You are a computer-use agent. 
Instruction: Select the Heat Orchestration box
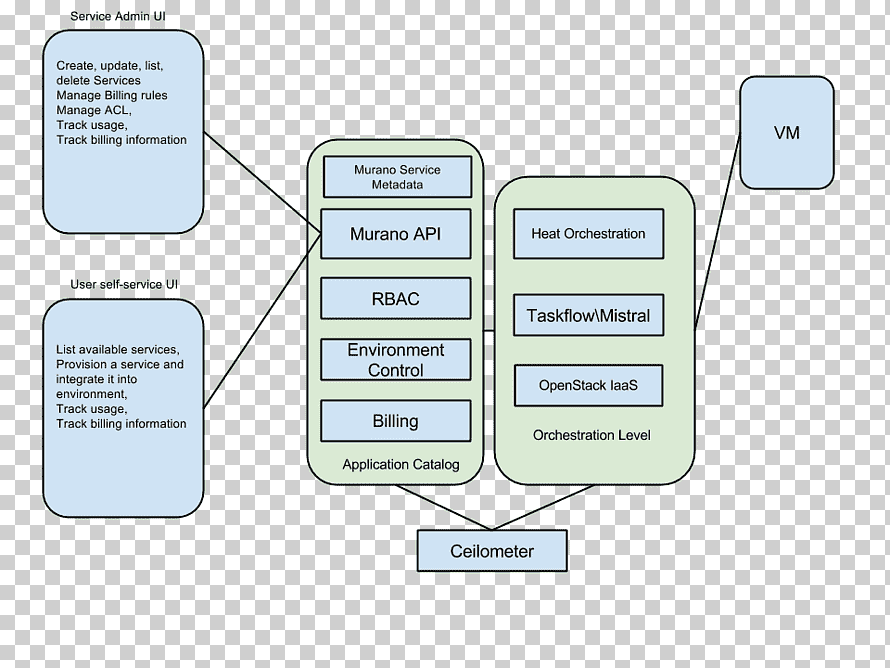(x=589, y=234)
